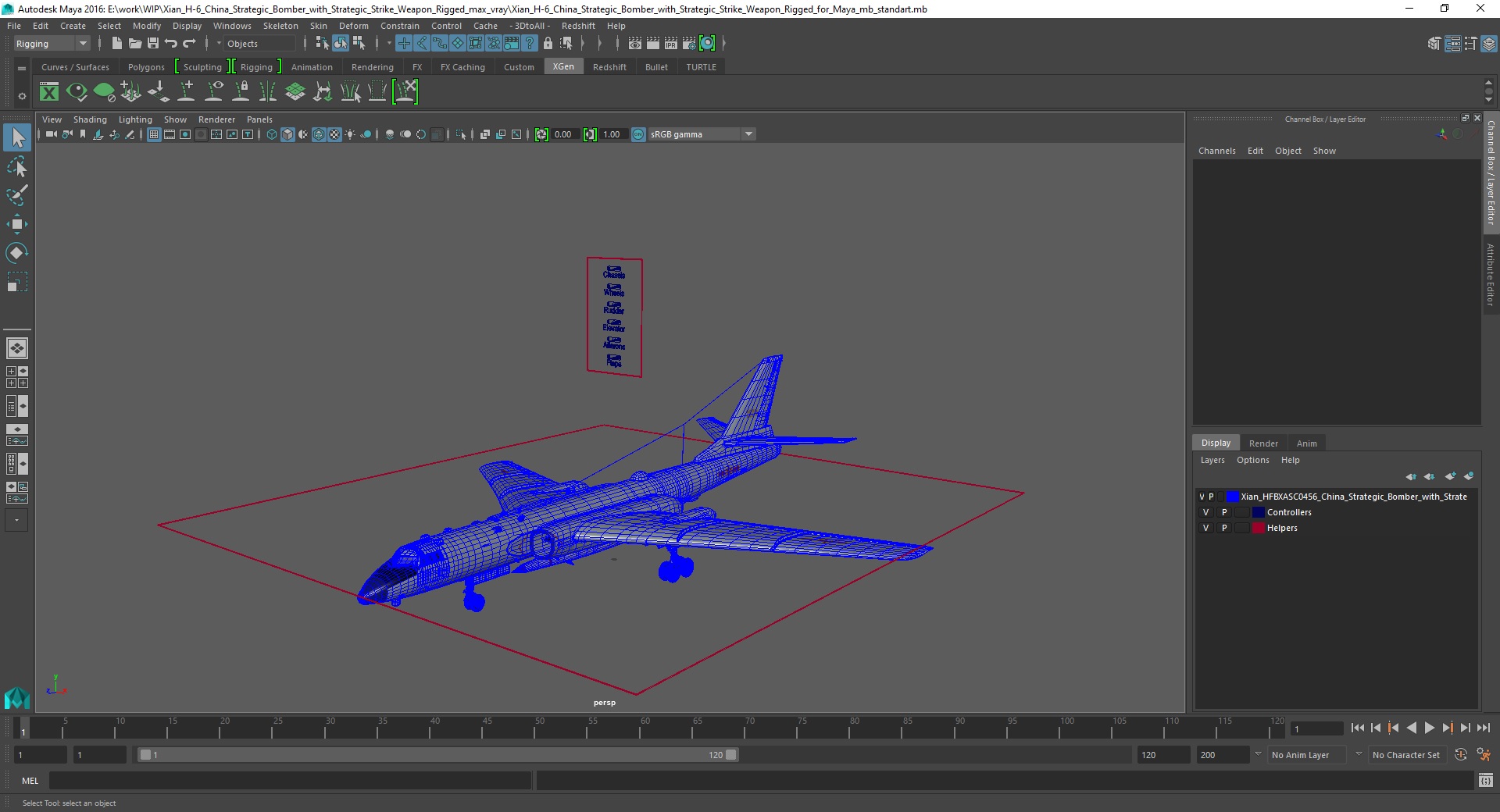The width and height of the screenshot is (1500, 812).
Task: Save the scene with floppy icon
Action: click(x=152, y=44)
